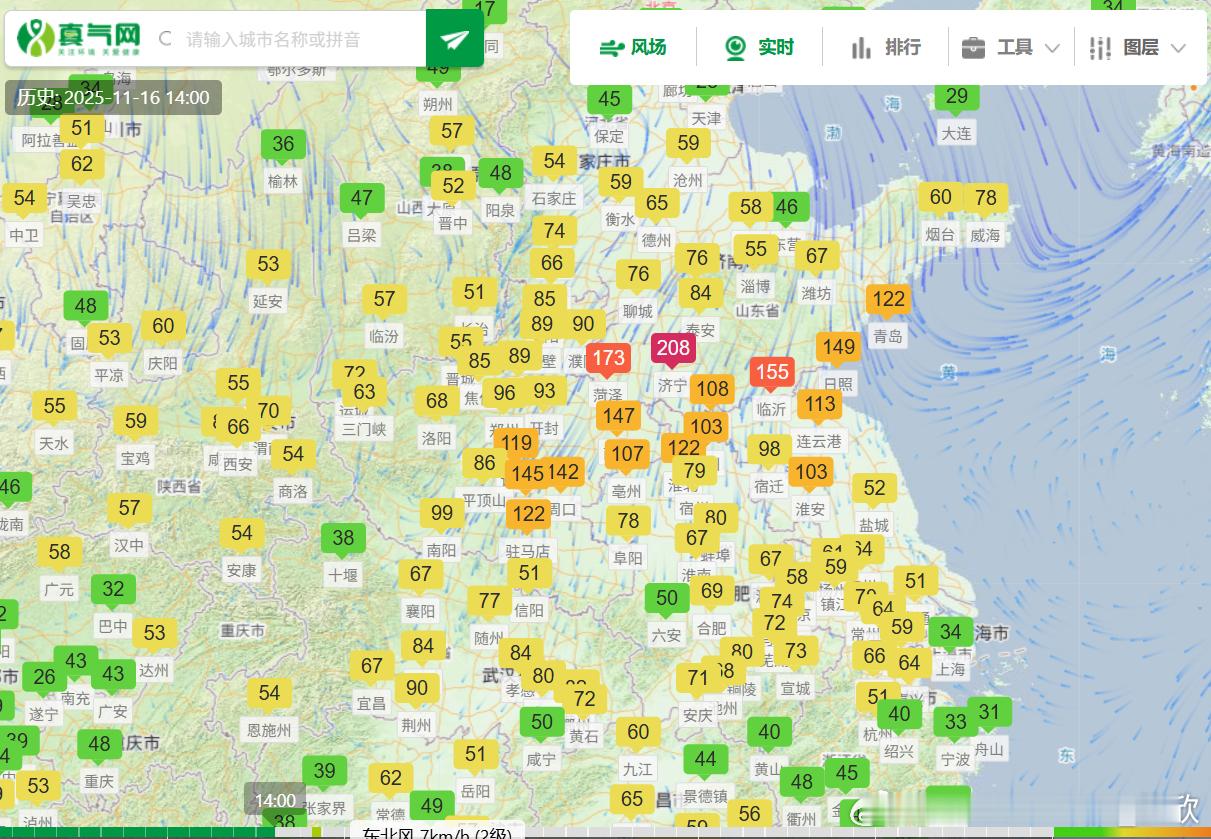The image size is (1211, 839).
Task: Select the 盐城 AQI 52 marker
Action: [x=874, y=490]
